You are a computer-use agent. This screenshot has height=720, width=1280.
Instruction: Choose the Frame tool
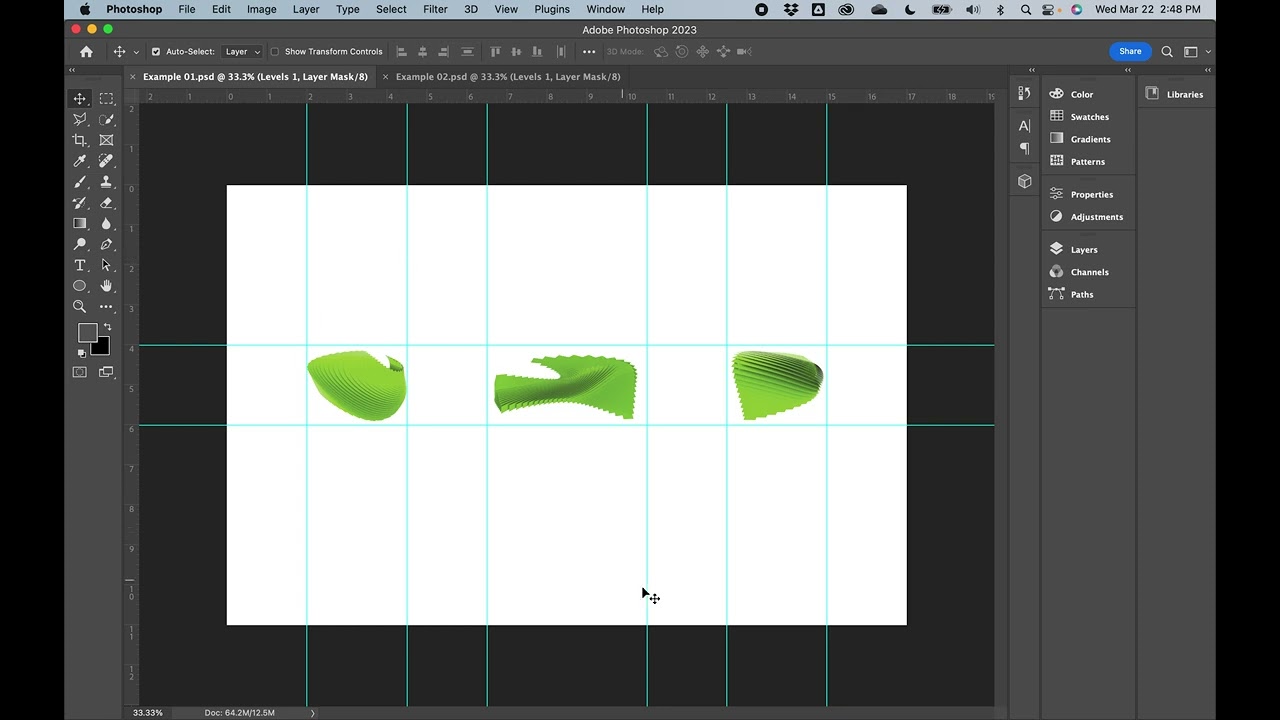point(106,140)
